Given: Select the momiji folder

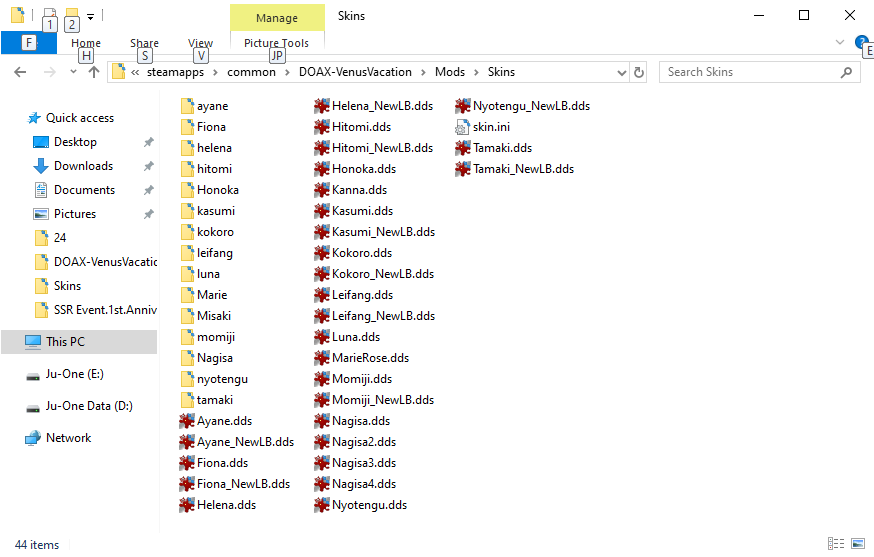Looking at the screenshot, I should pos(208,337).
